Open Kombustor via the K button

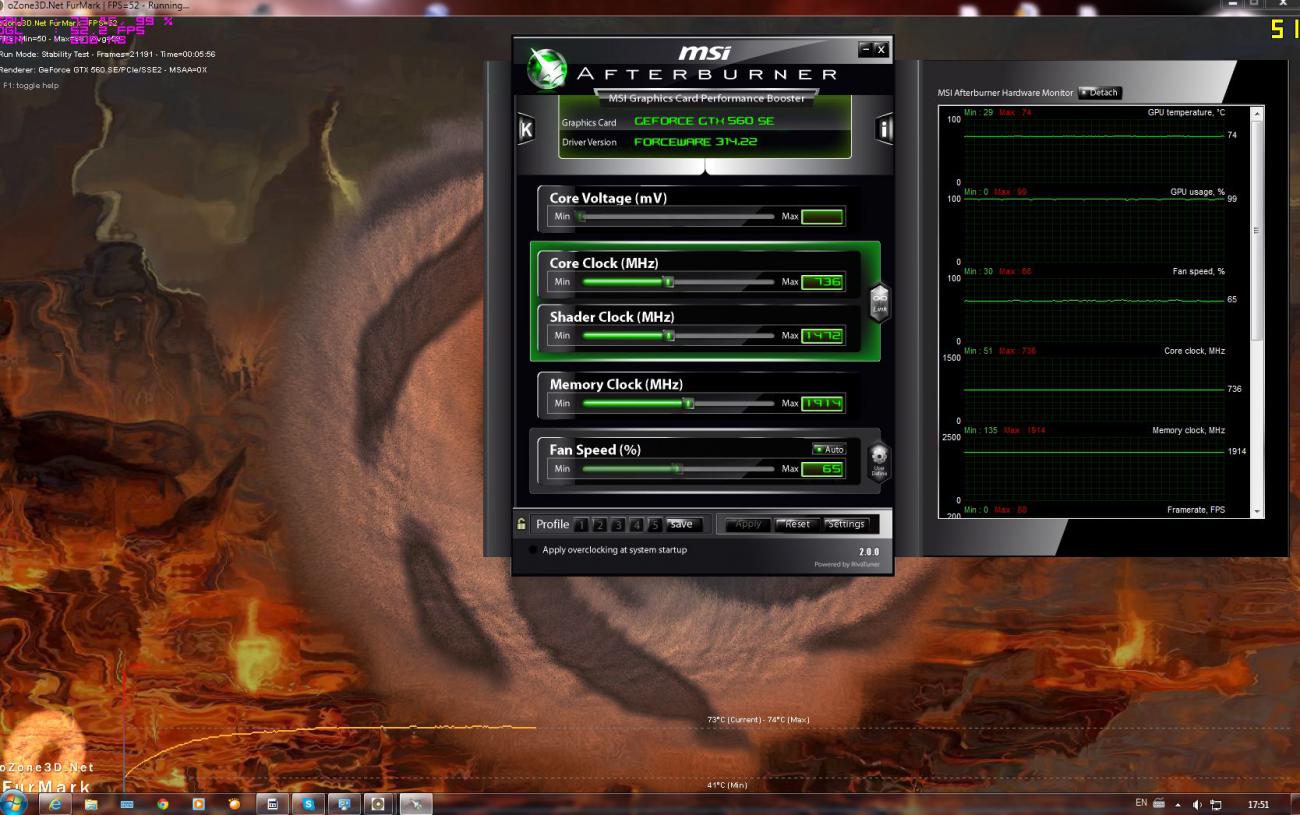tap(526, 129)
